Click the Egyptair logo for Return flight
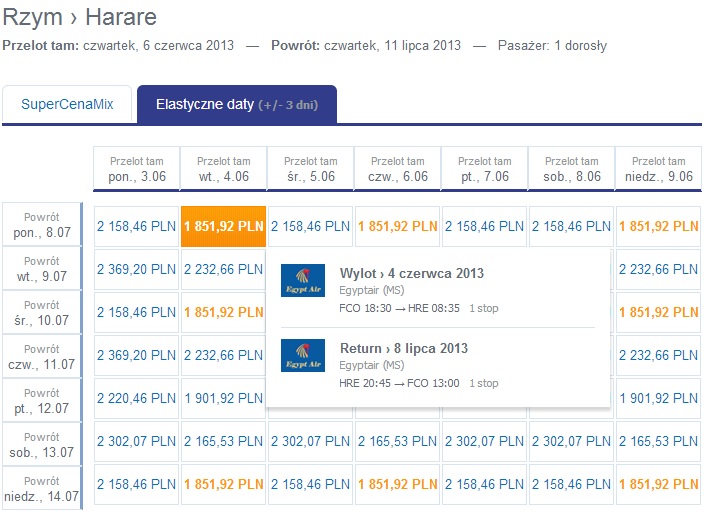This screenshot has height=514, width=708. point(303,355)
